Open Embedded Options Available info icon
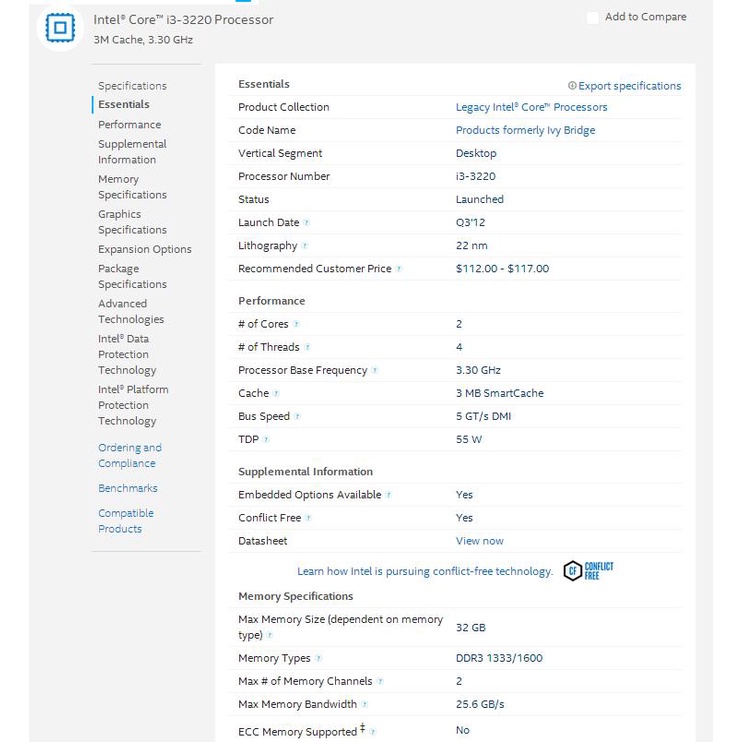742x742 pixels. (389, 495)
